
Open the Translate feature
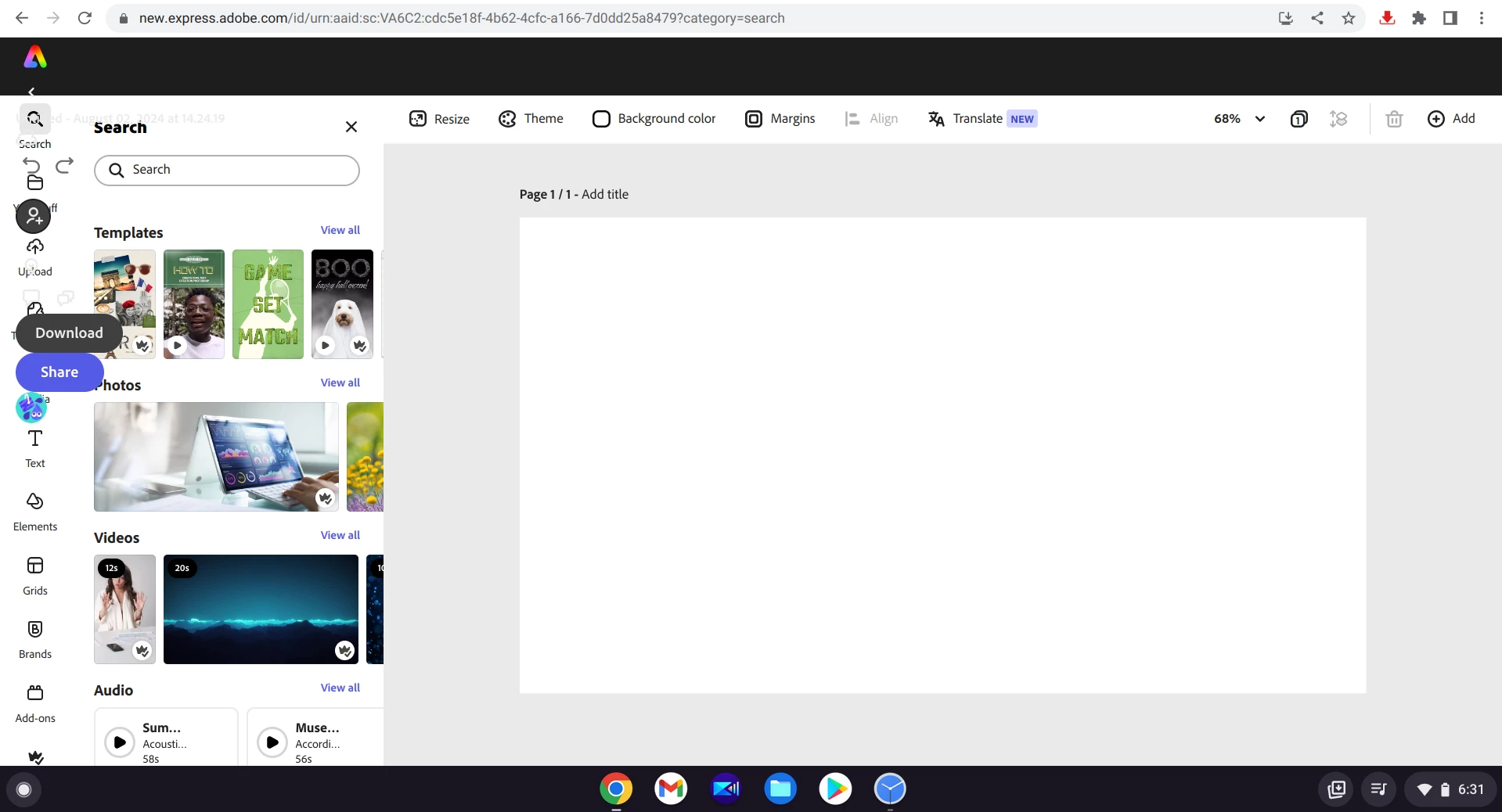click(x=982, y=119)
